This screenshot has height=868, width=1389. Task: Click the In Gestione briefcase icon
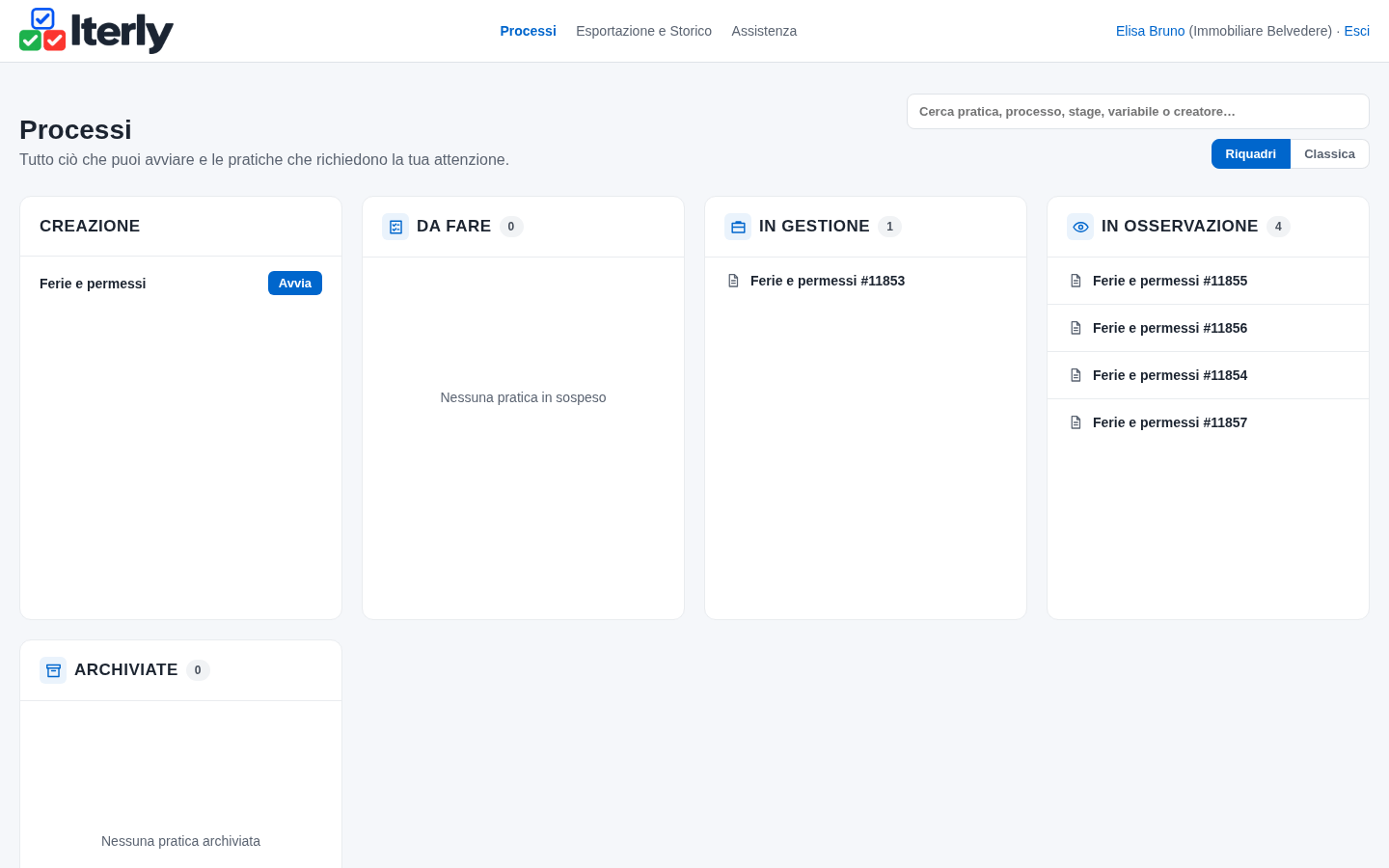(738, 227)
